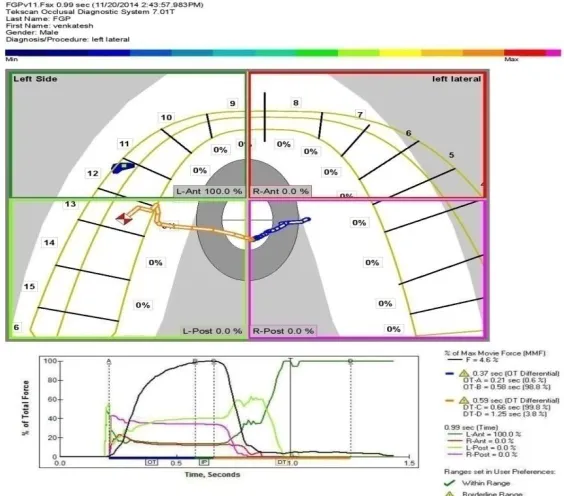Image resolution: width=564 pixels, height=496 pixels.
Task: Click R-Post = 0.0 % in graph legend
Action: point(491,455)
